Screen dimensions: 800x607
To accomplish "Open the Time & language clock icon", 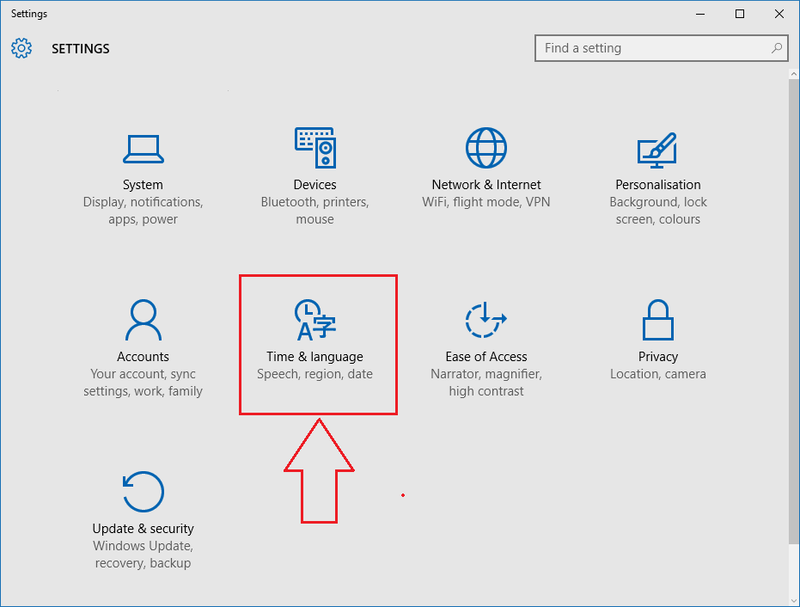I will point(315,320).
